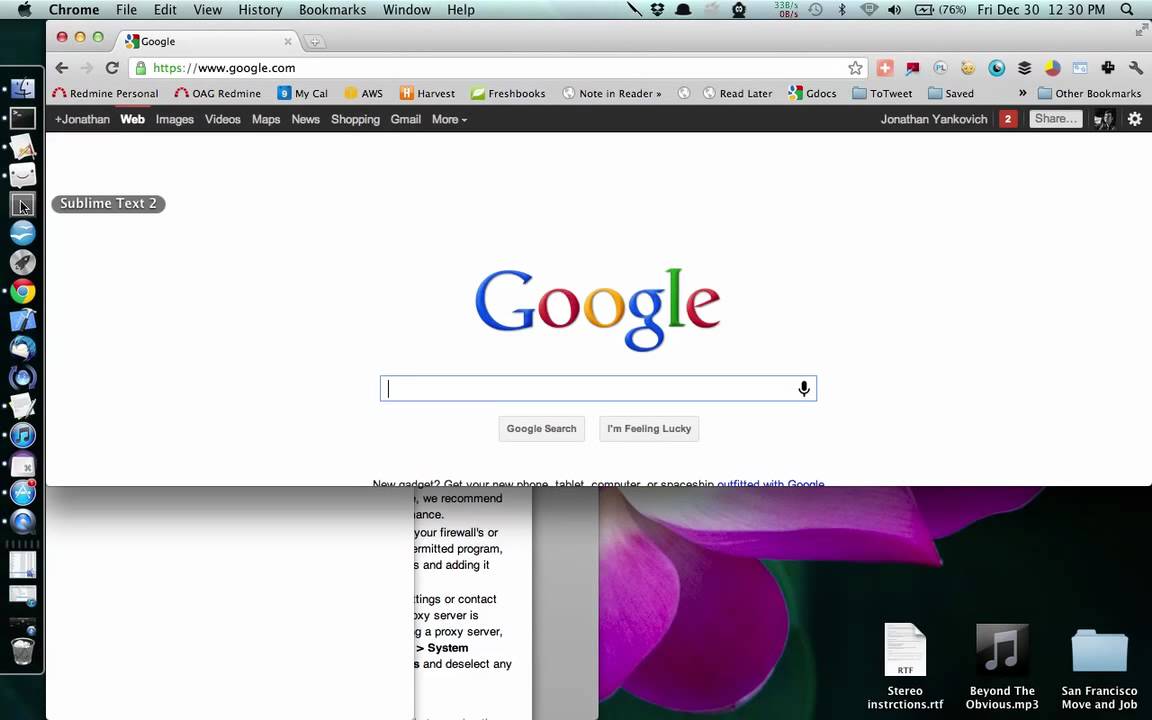Screen dimensions: 1152x720
Task: Bookmark this page with the star icon
Action: coord(855,68)
